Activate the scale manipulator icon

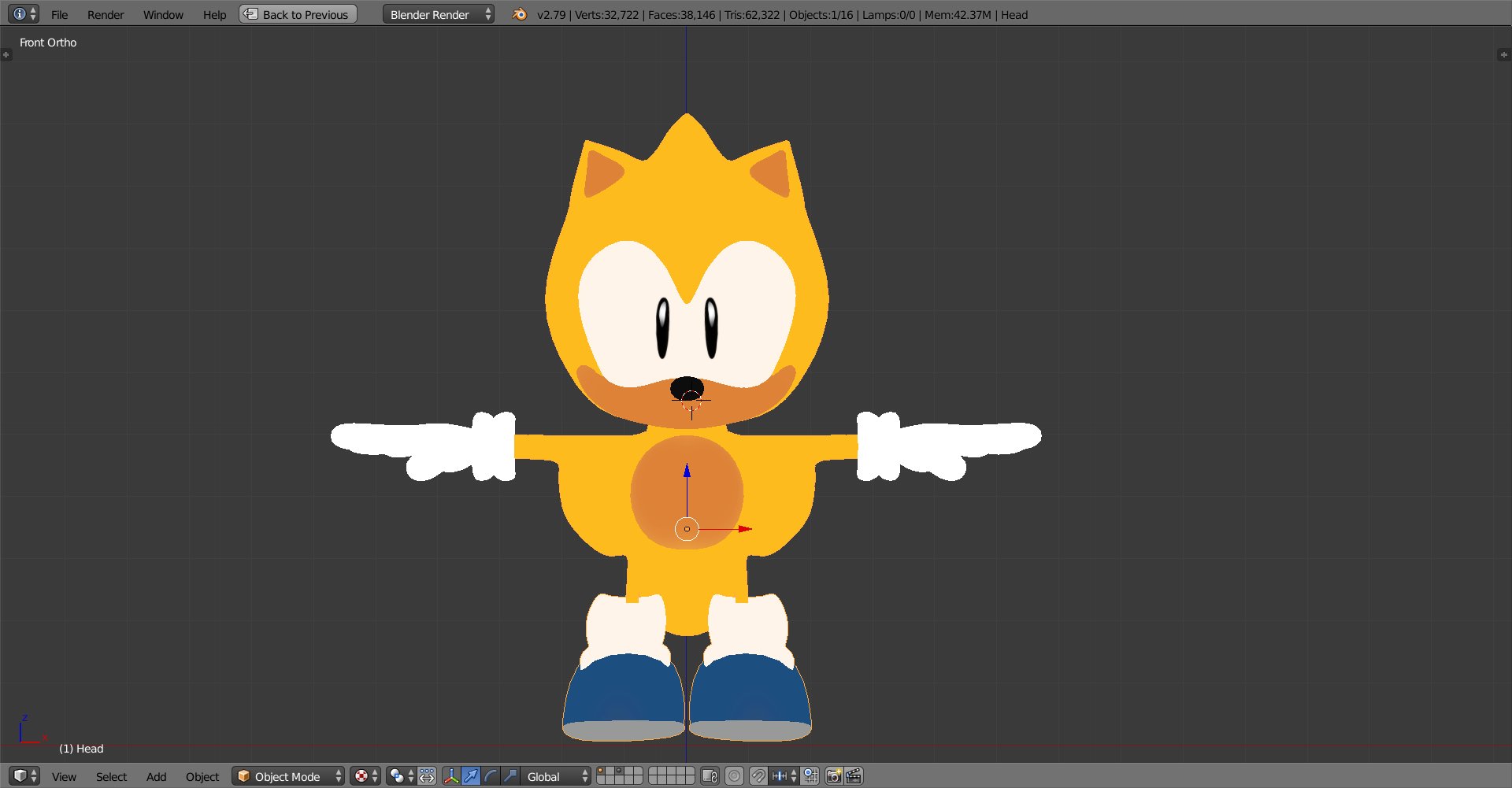point(510,776)
